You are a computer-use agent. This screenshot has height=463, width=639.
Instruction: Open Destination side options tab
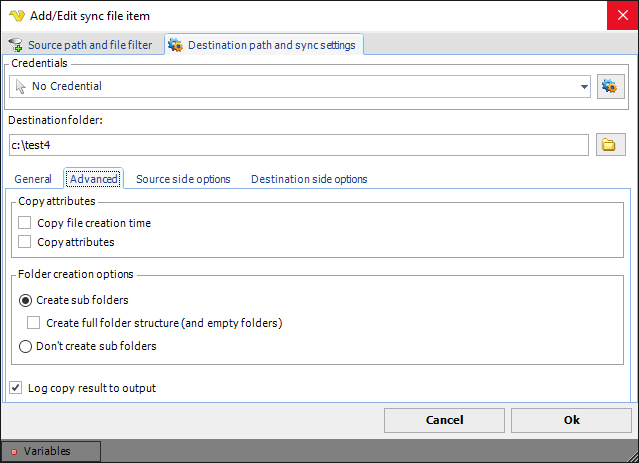(309, 179)
